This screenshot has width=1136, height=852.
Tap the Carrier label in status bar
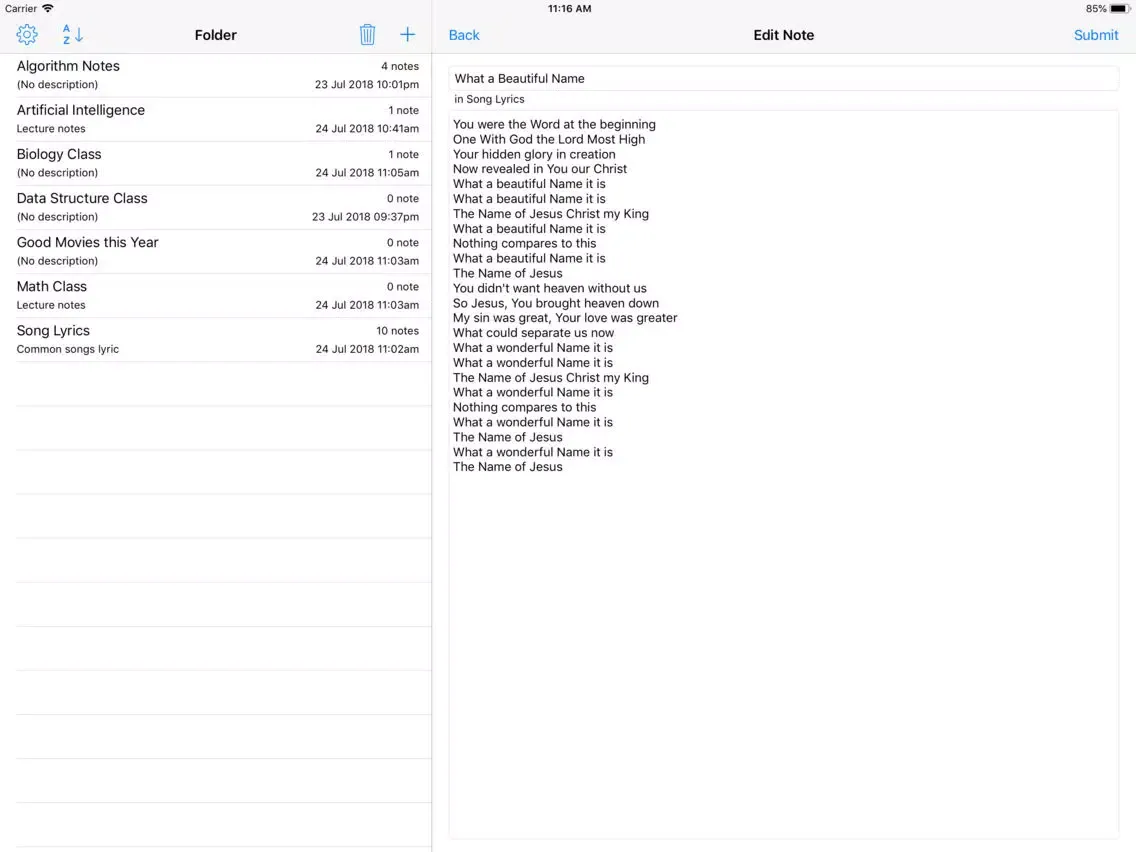pos(21,9)
